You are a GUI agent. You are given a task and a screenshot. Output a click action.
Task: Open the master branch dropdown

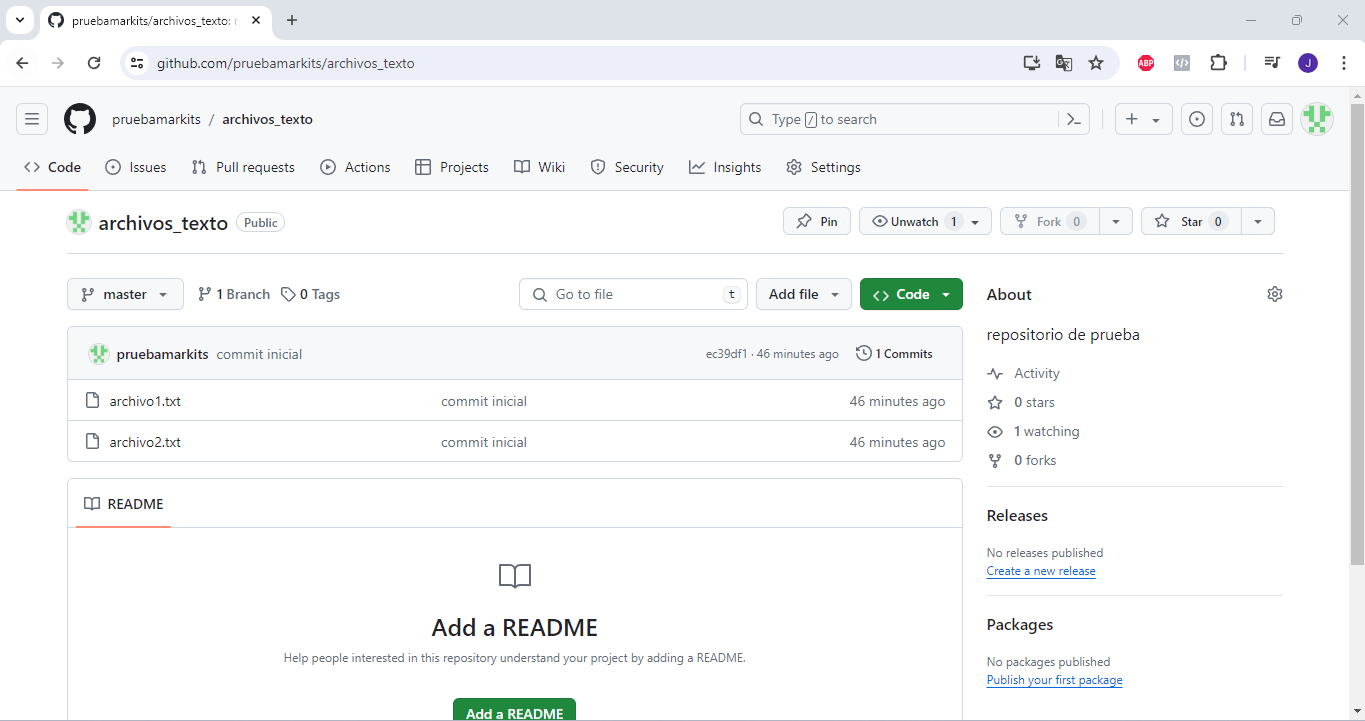click(125, 294)
